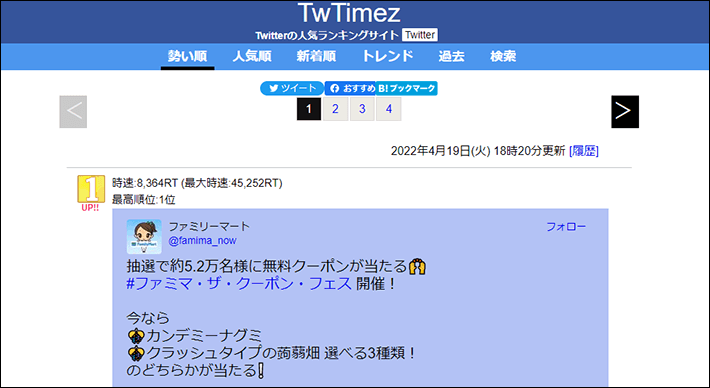Go to the トレンド tab
The image size is (710, 388).
click(388, 56)
